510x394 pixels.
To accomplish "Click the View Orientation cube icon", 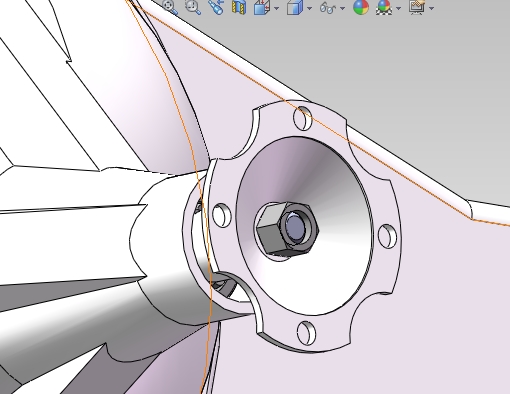I will pyautogui.click(x=262, y=7).
